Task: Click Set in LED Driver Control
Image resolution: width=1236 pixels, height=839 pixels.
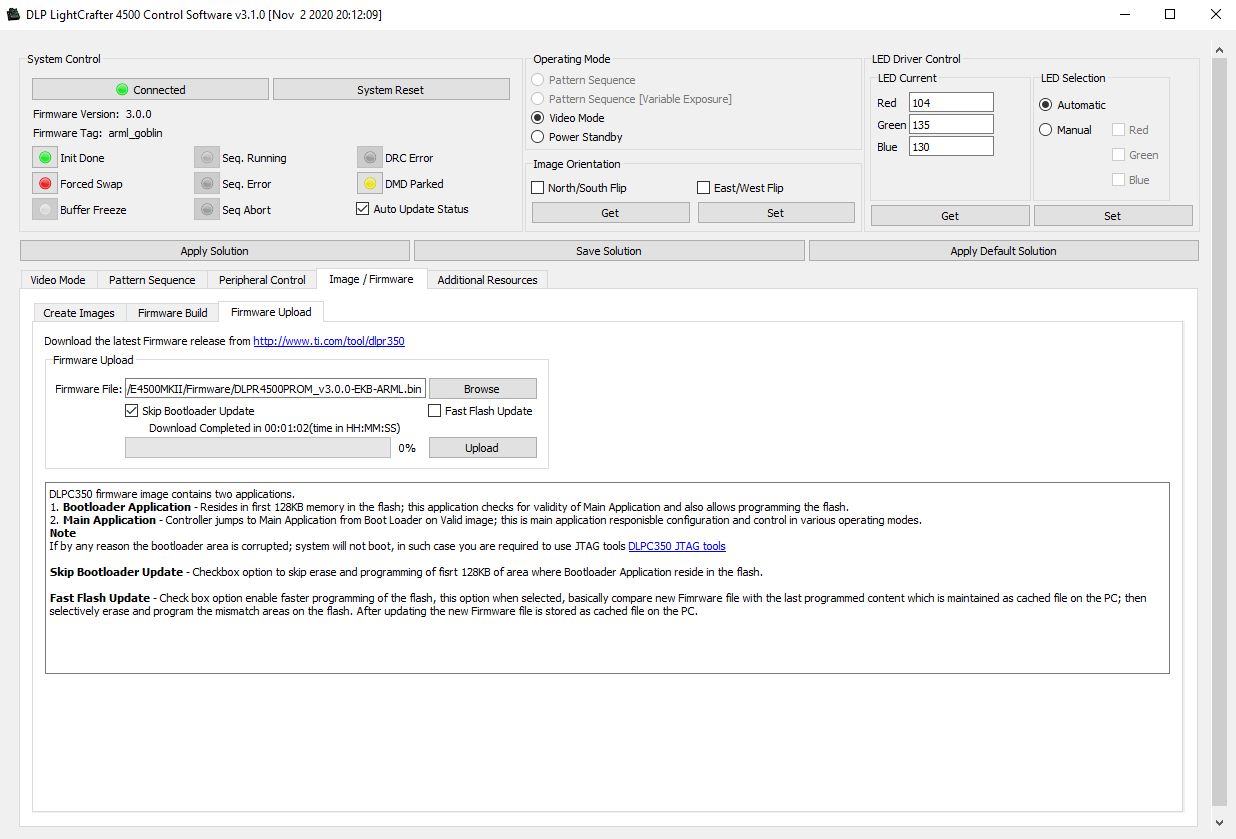Action: (x=1113, y=216)
